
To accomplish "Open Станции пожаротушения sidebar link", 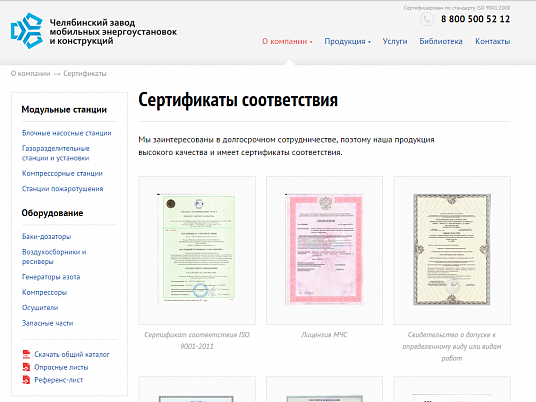I will point(63,189).
